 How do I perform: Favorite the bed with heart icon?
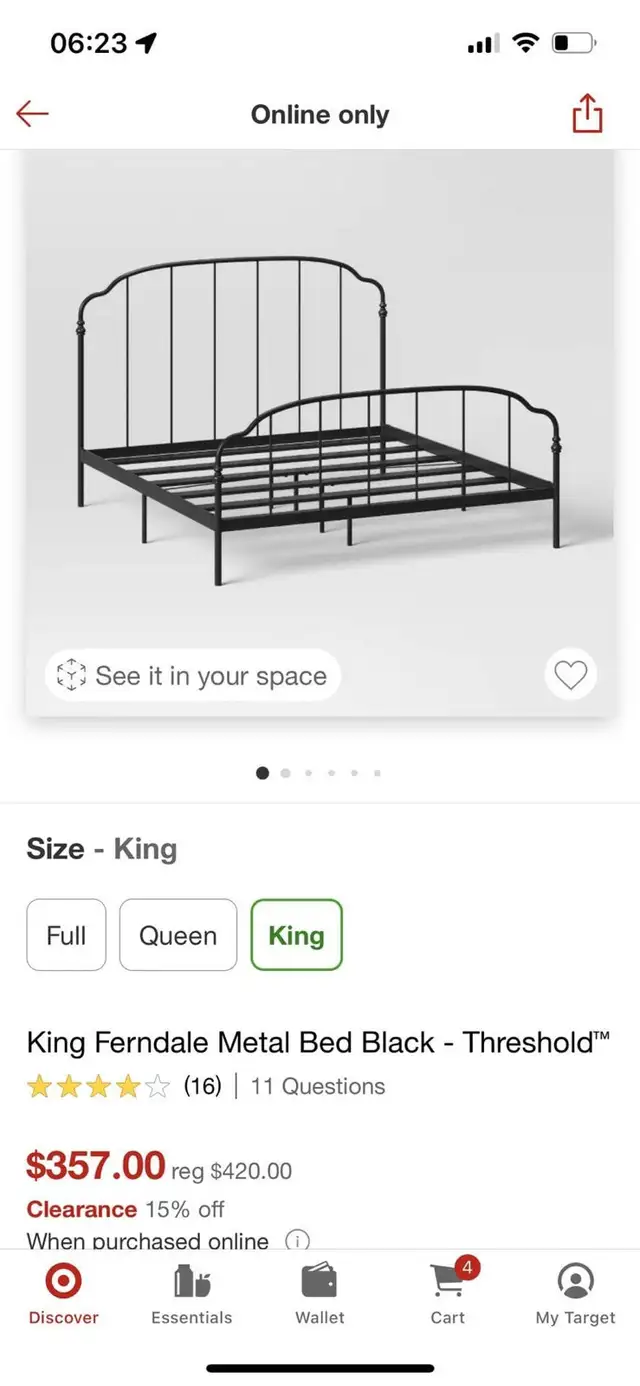[x=571, y=676]
